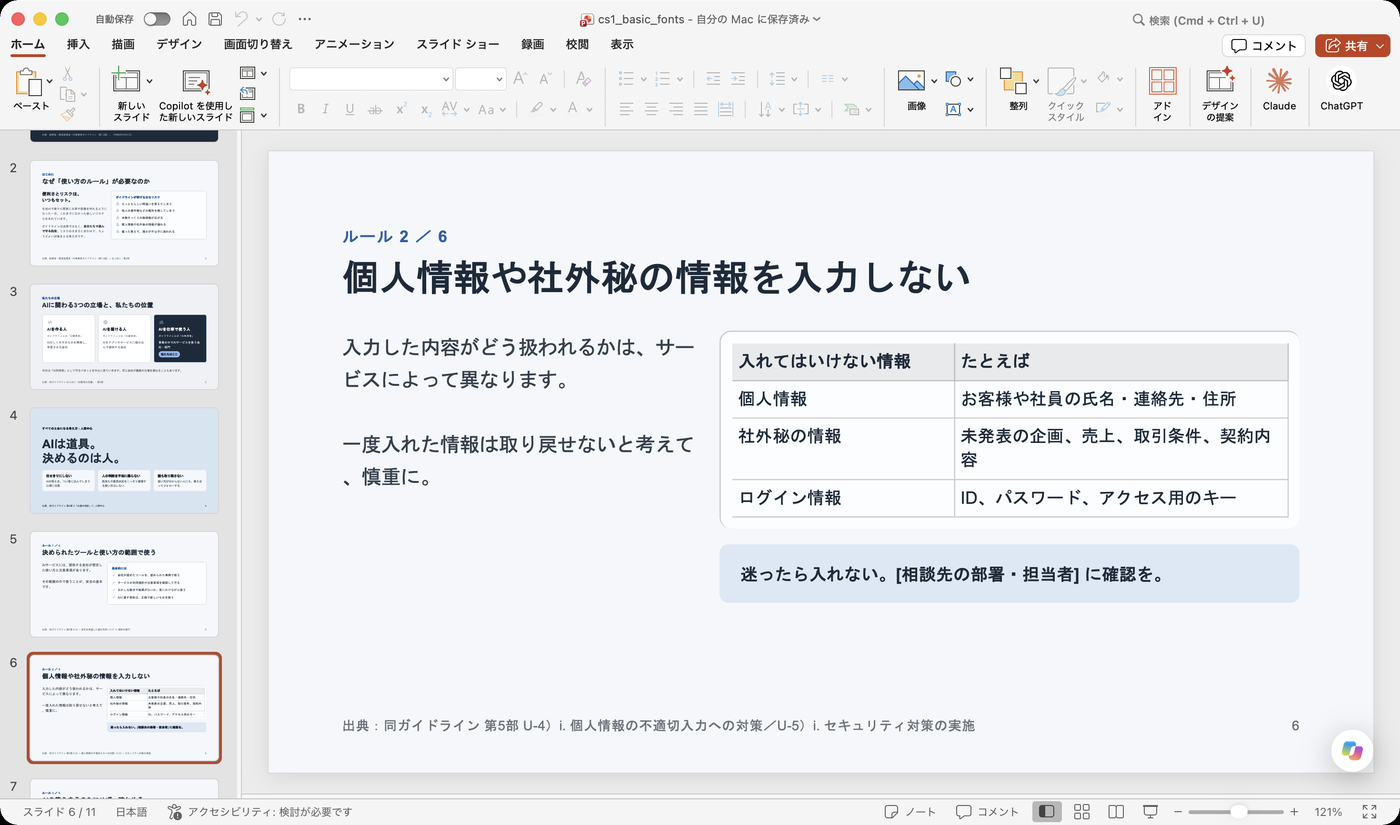Image resolution: width=1400 pixels, height=825 pixels.
Task: Open the 共有 share dropdown arrow
Action: click(1380, 45)
